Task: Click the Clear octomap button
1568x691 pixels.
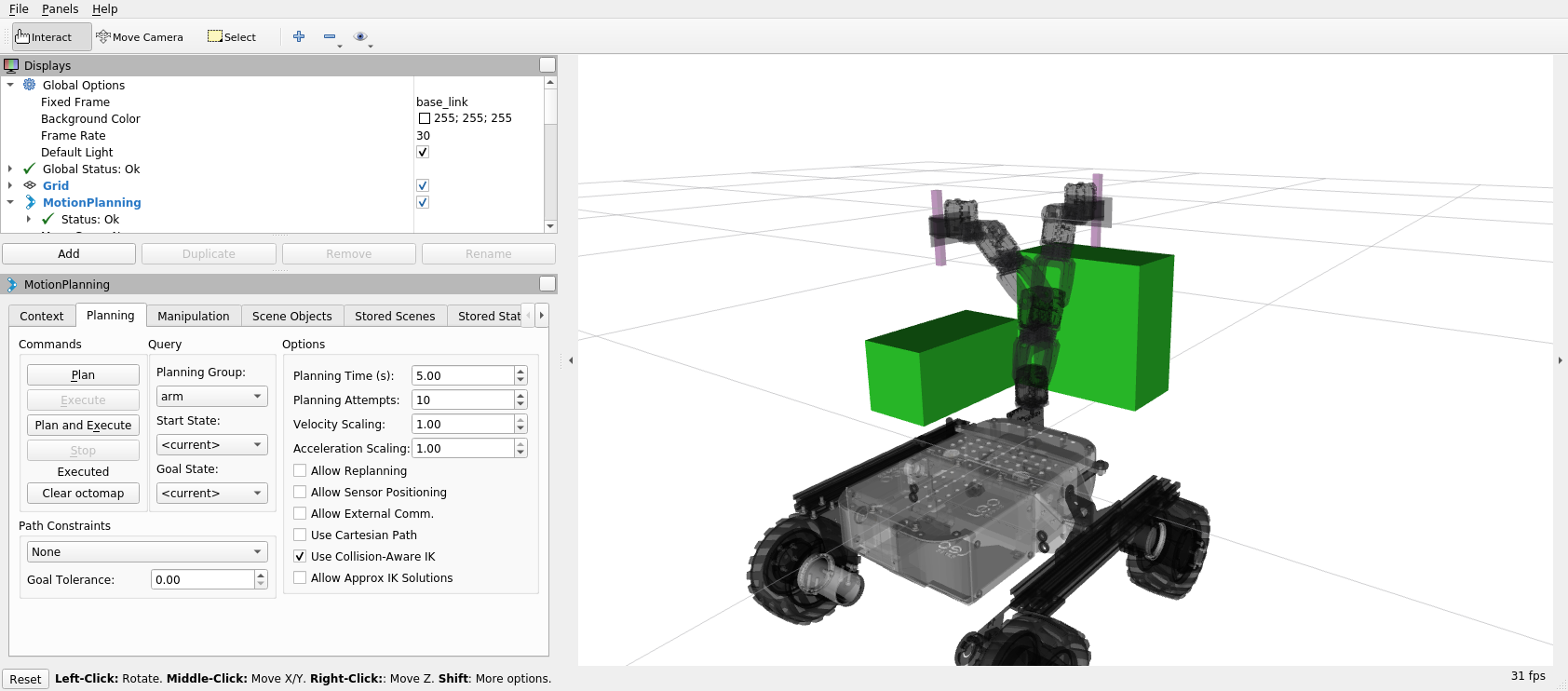Action: [83, 494]
